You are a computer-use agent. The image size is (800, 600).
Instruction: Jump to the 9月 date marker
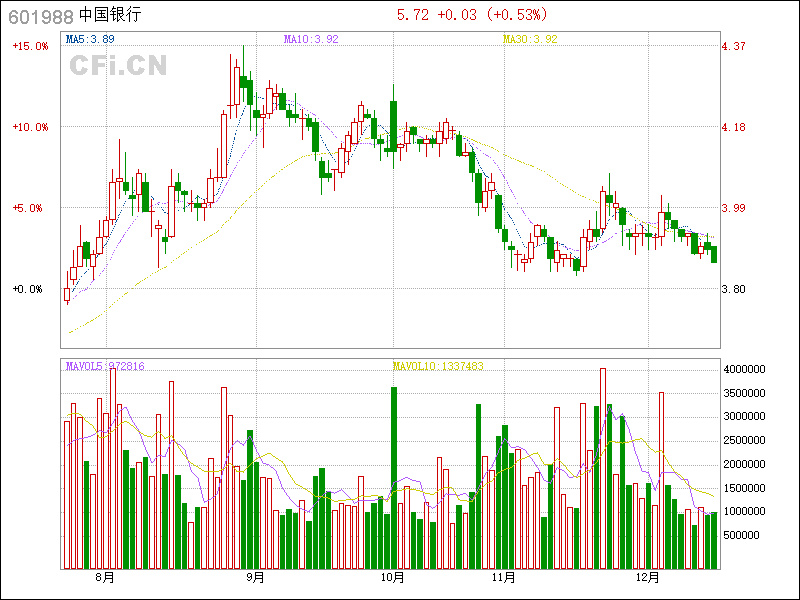click(x=255, y=577)
